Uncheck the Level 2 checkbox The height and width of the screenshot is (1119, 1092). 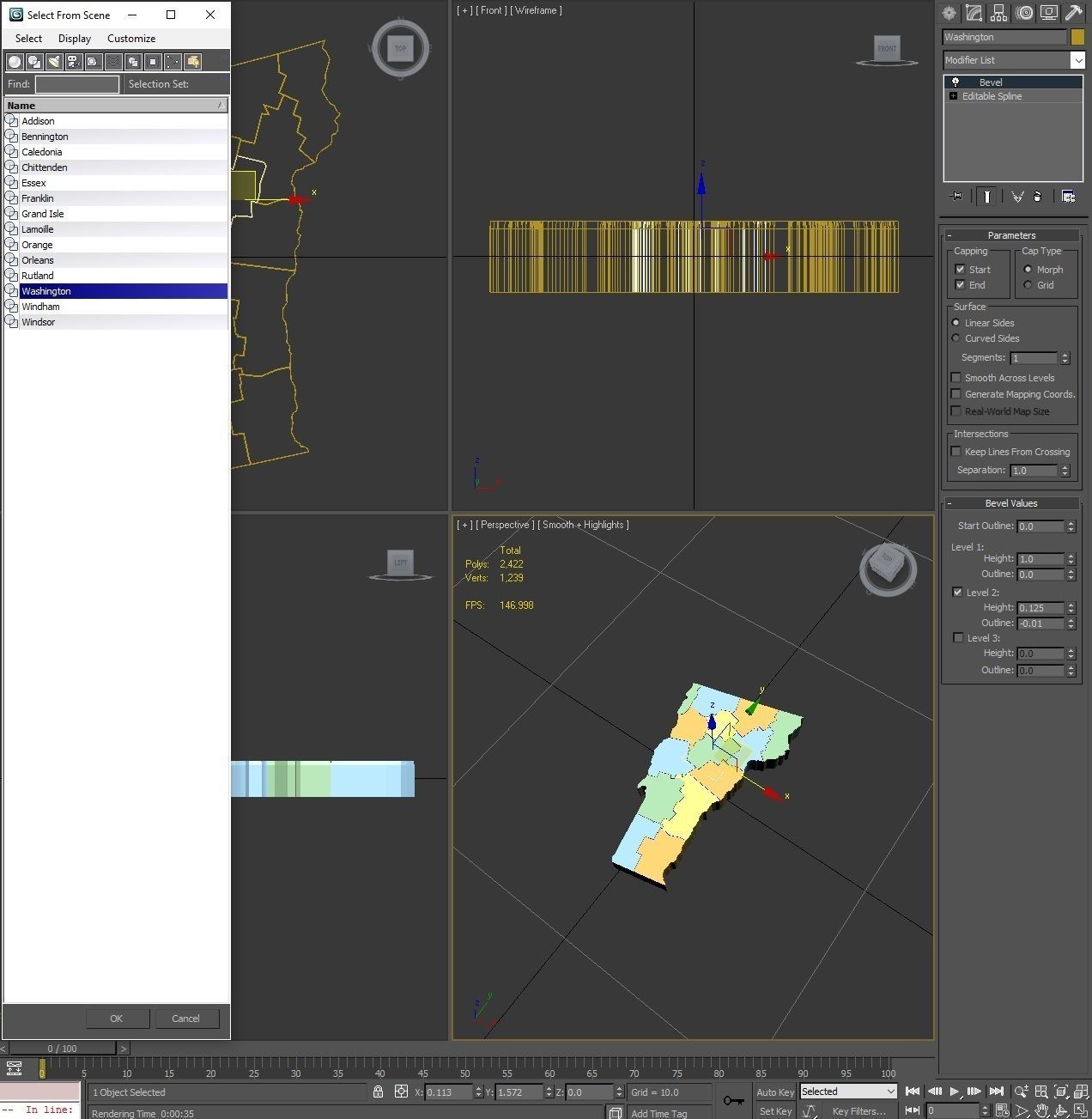tap(958, 593)
